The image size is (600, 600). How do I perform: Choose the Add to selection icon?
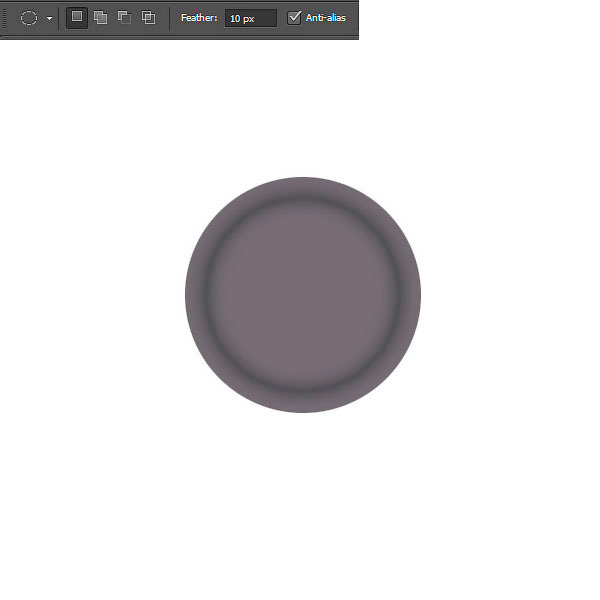[x=101, y=17]
